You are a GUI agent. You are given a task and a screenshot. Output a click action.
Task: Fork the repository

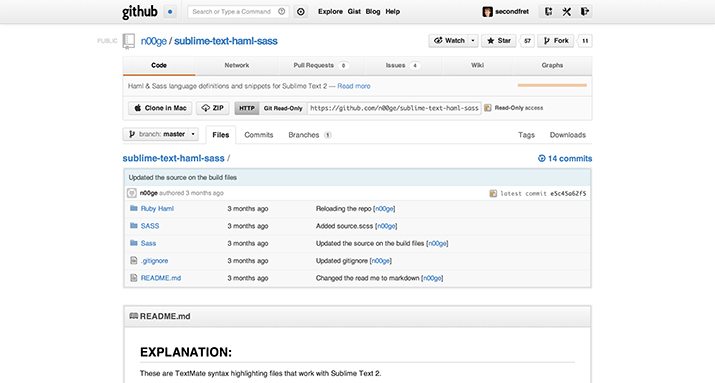556,41
